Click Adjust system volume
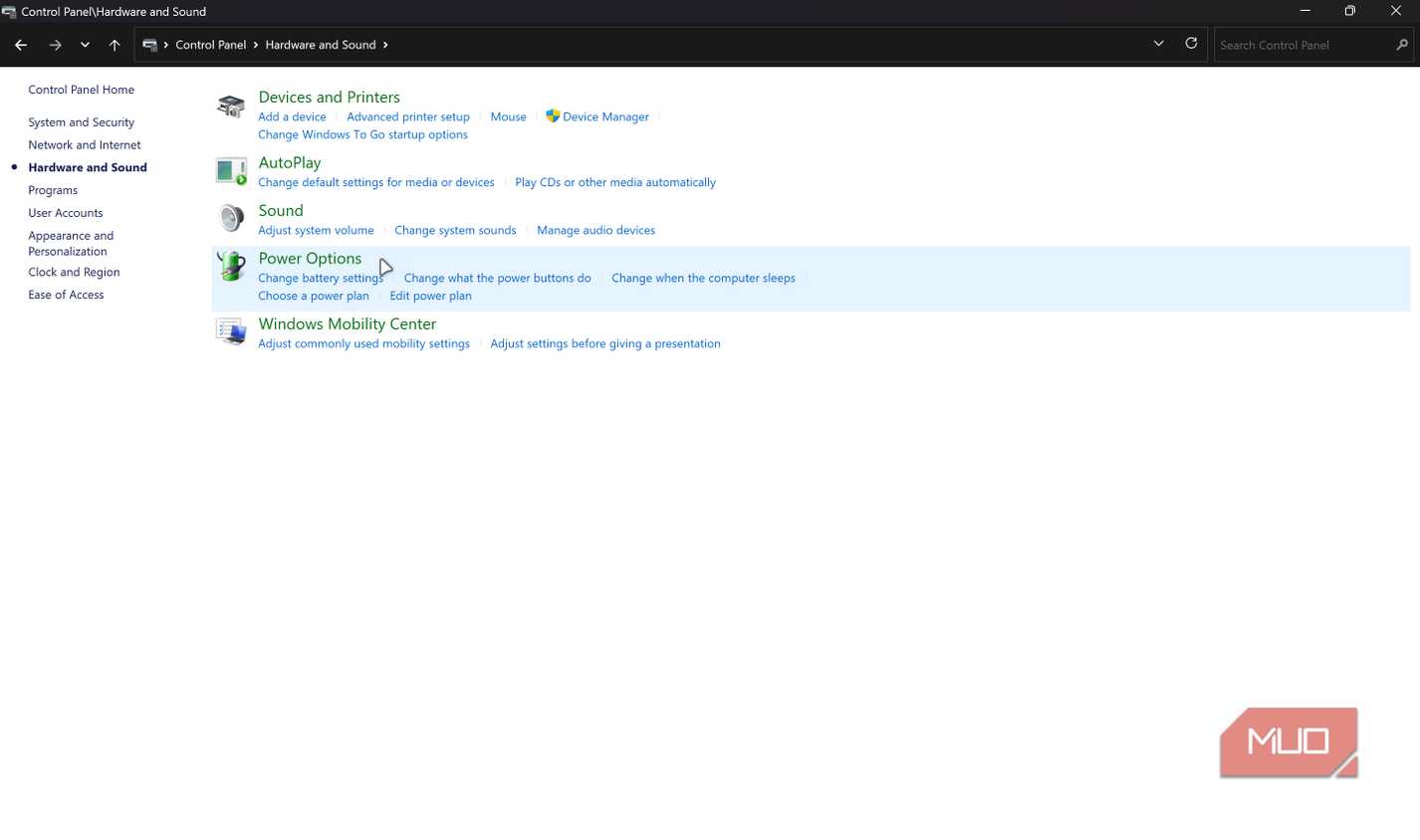This screenshot has width=1420, height=840. [316, 230]
